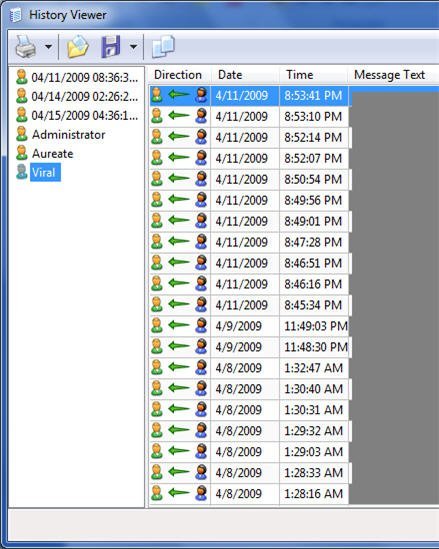This screenshot has width=439, height=549.
Task: Click the floppy disk save icon
Action: (x=111, y=46)
